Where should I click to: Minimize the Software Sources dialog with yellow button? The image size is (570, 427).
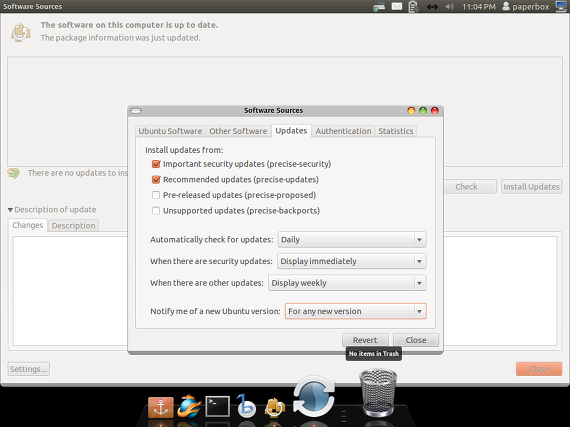(411, 111)
